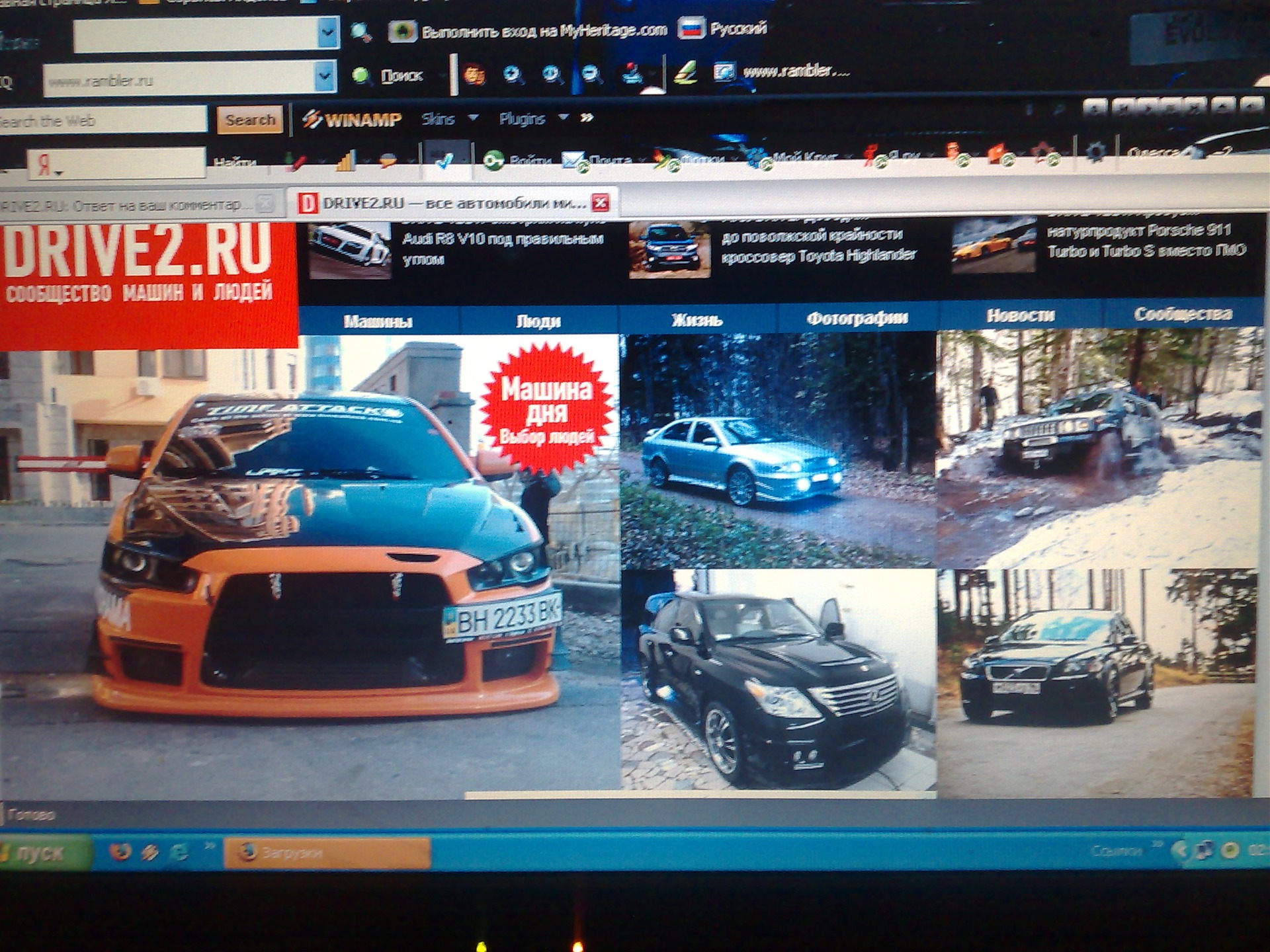
Task: Launch Internet Explorer from quick launch
Action: (x=179, y=852)
